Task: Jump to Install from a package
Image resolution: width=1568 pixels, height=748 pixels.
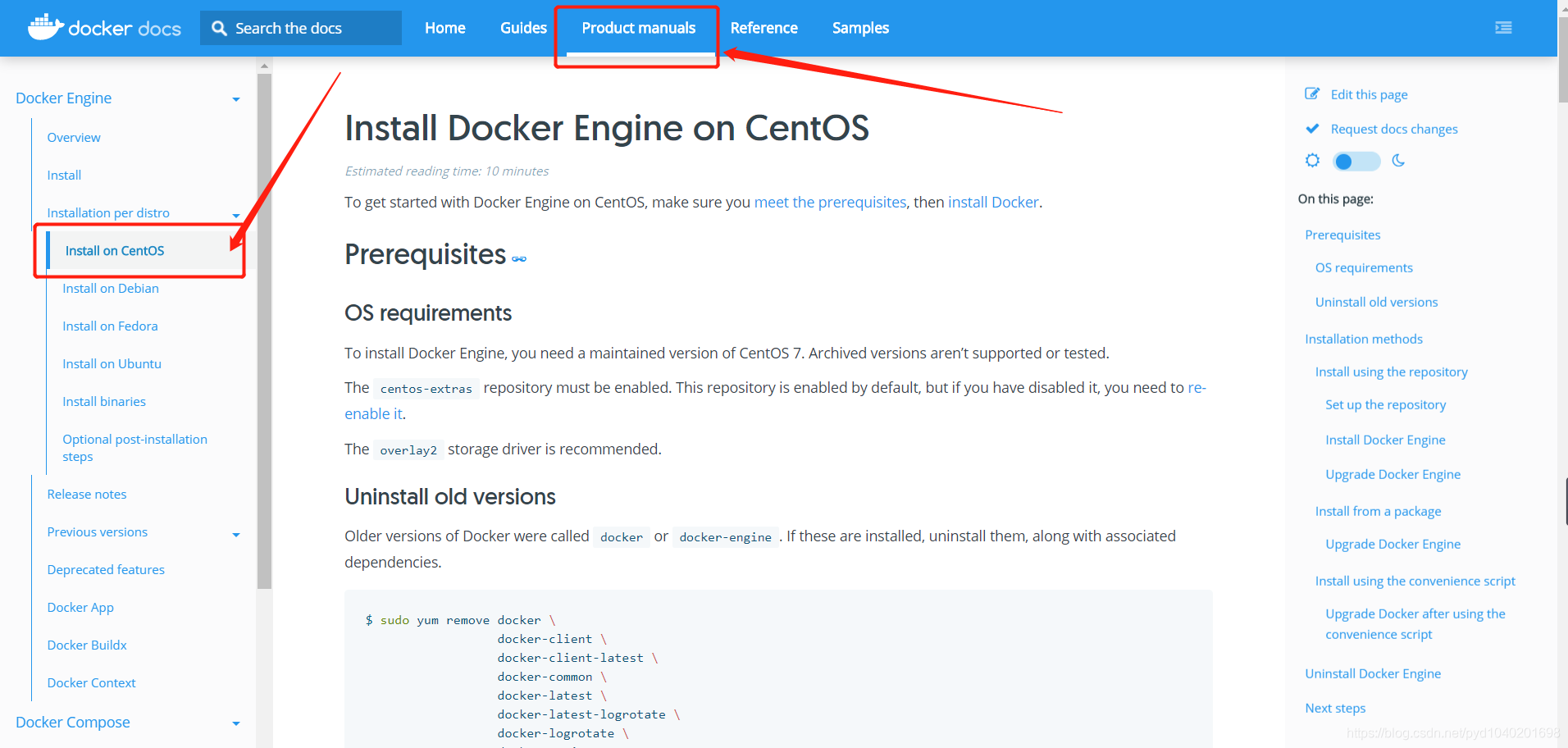Action: click(x=1378, y=511)
